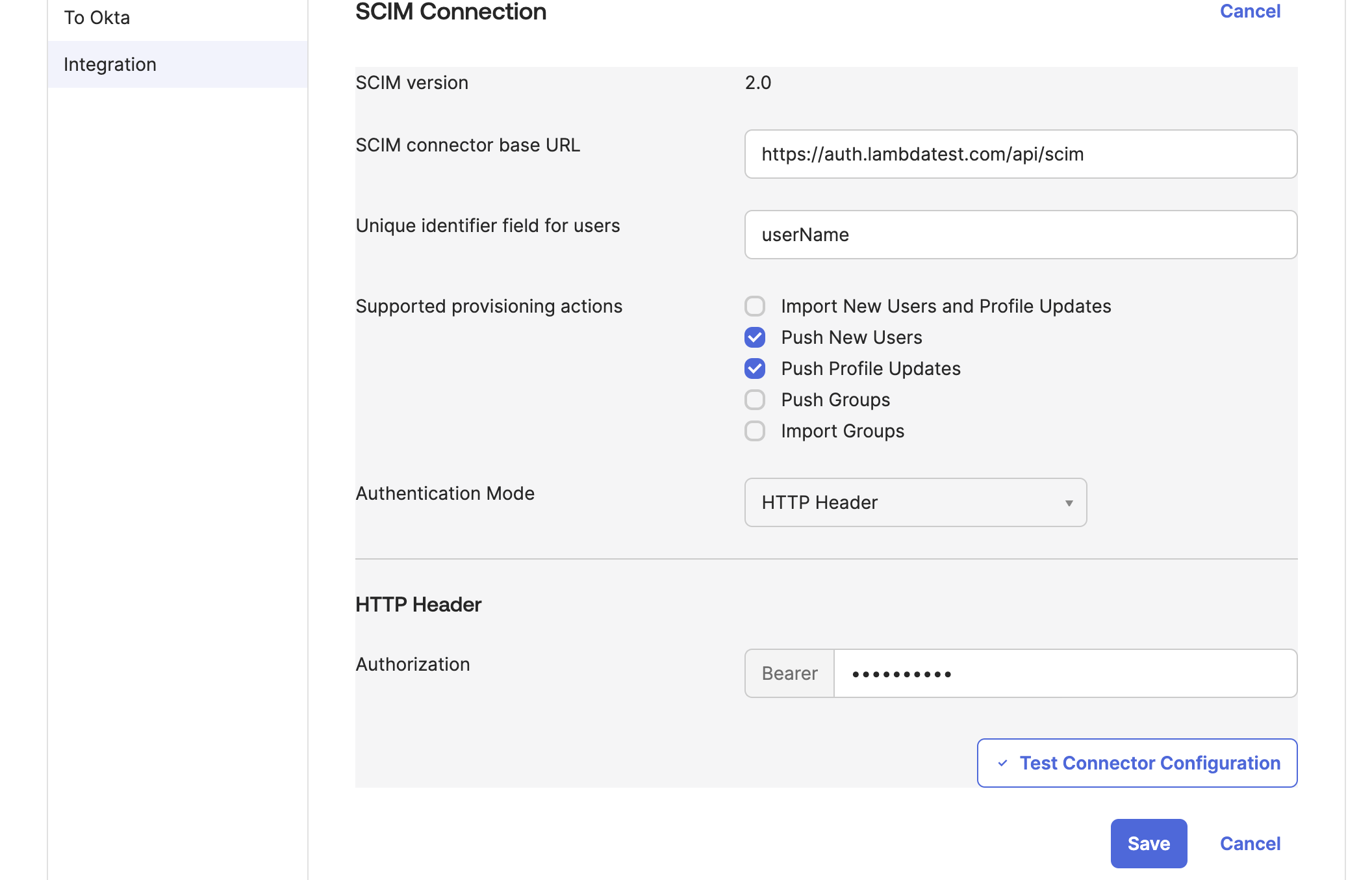Click the Bearer prefix label
Viewport: 1372px width, 880px height.
click(x=789, y=673)
